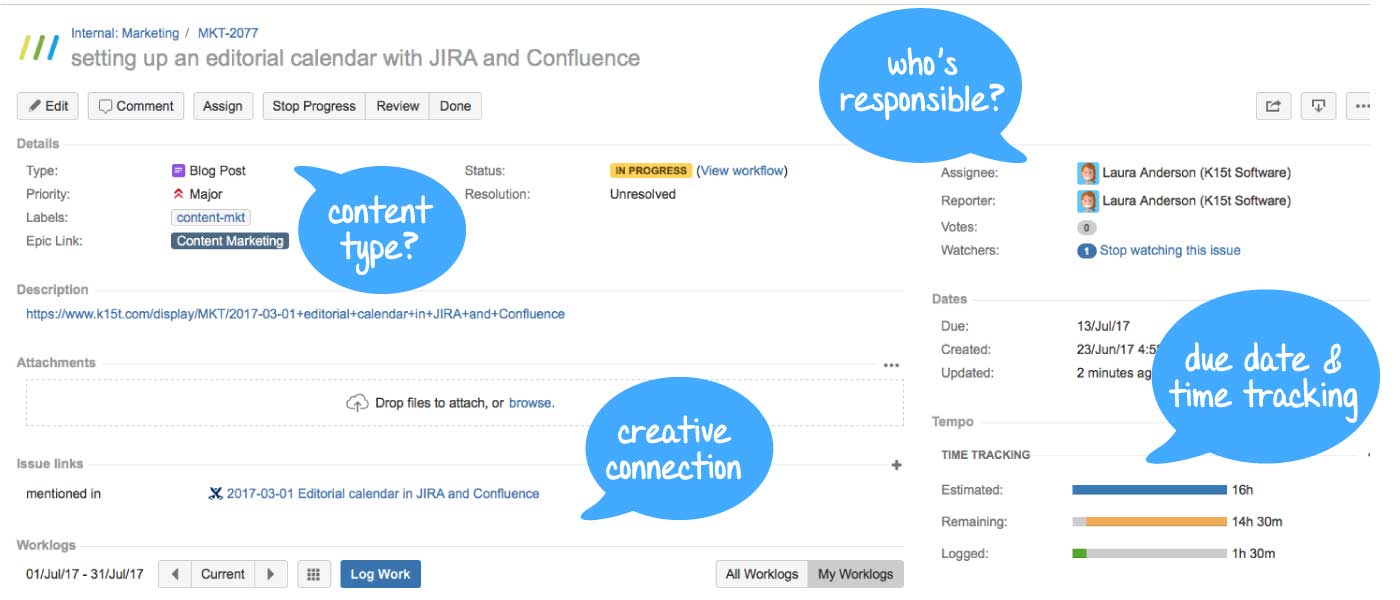Click the Blog Post issue type icon
Image resolution: width=1400 pixels, height=600 pixels.
[x=178, y=171]
